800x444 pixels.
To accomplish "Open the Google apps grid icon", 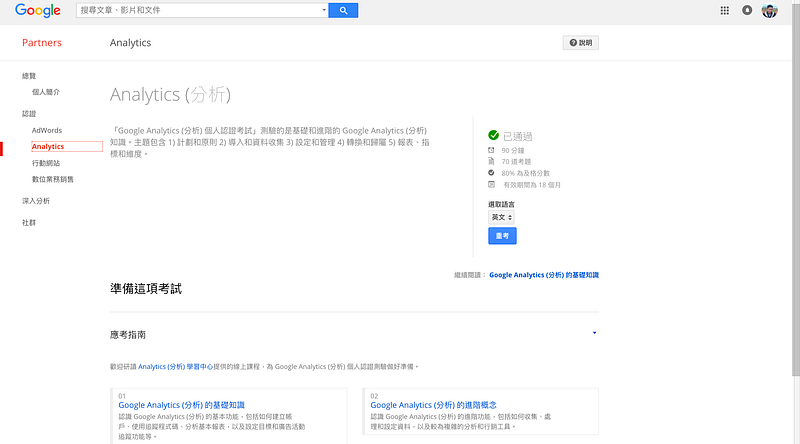I will pos(724,10).
